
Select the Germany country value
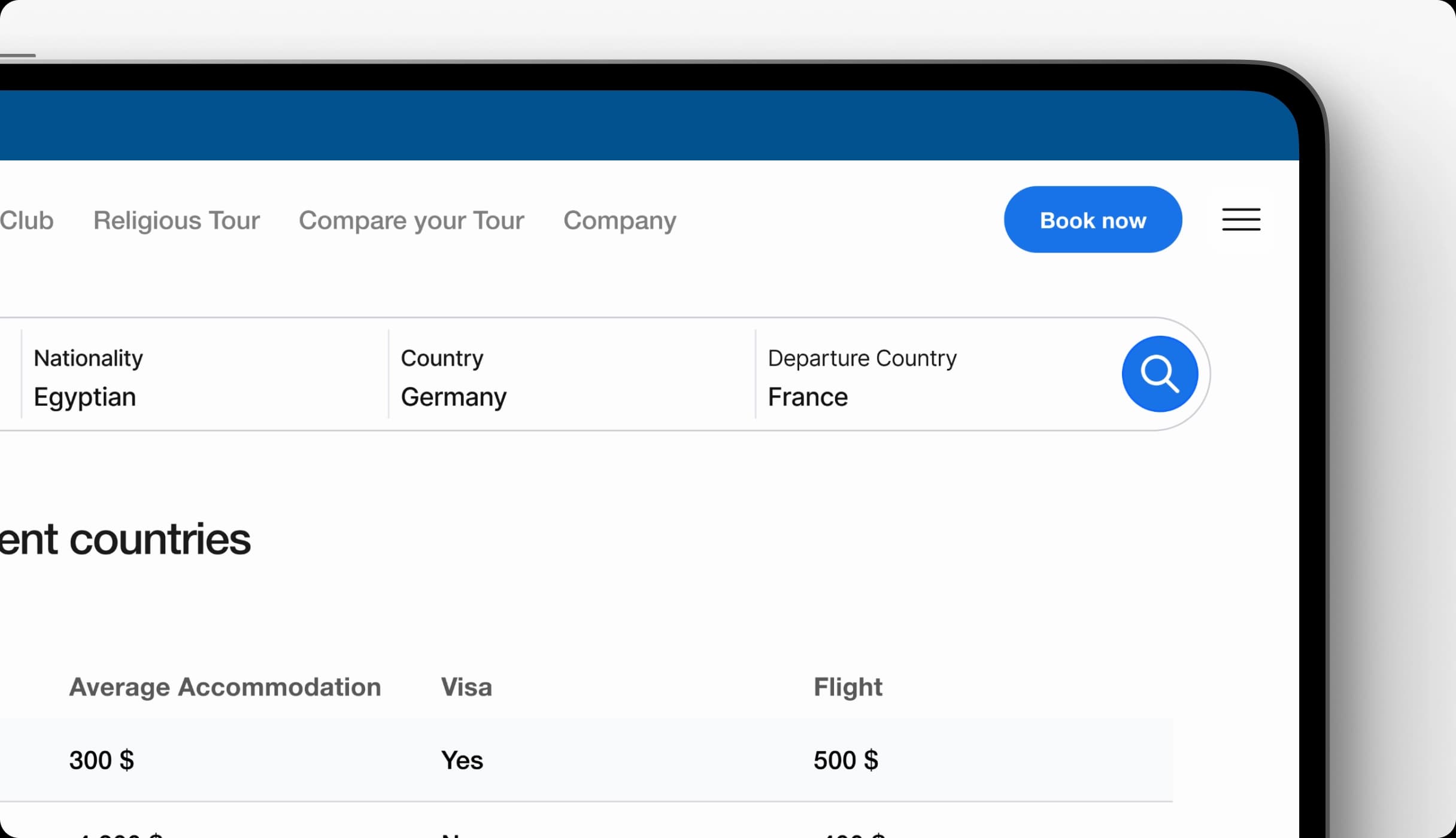[453, 396]
